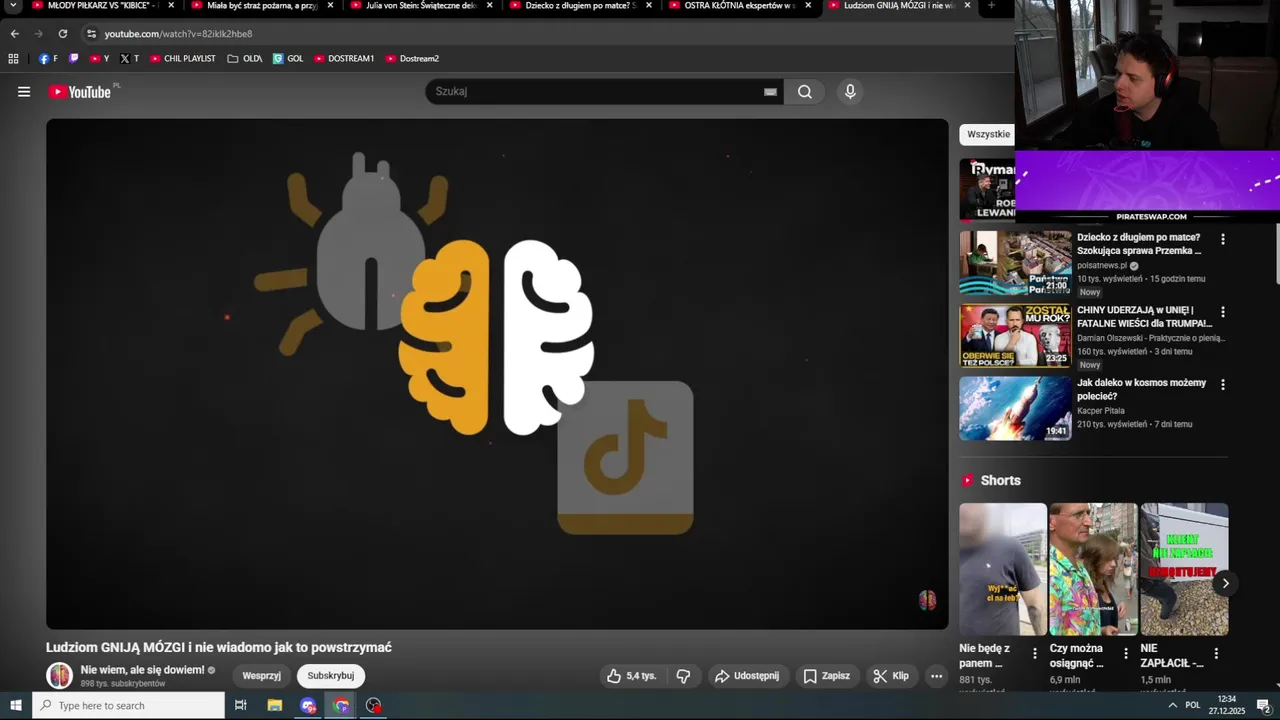Open Task View on the taskbar
Screen dimensions: 1280x720
pos(241,706)
